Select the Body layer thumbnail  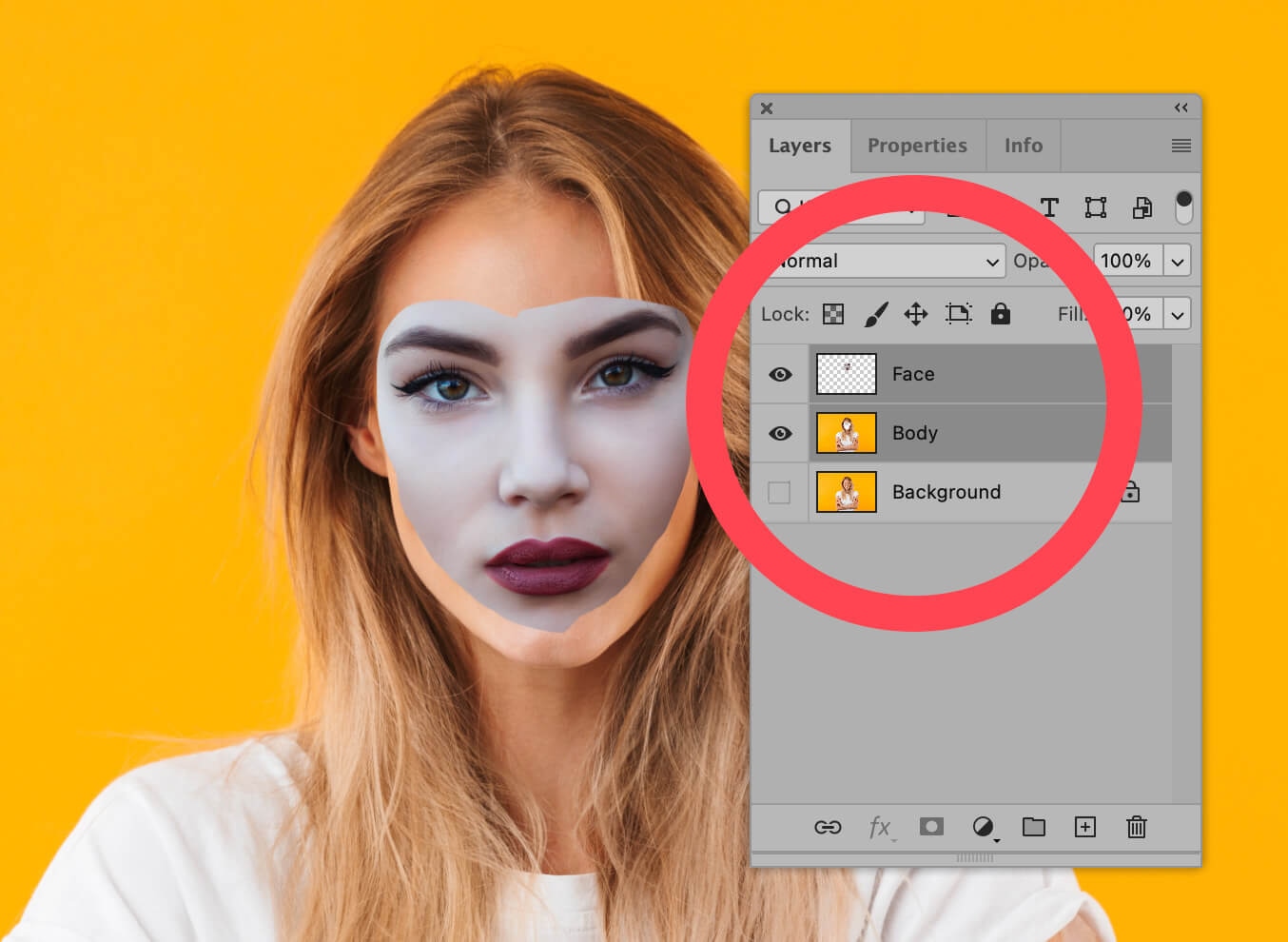point(846,434)
